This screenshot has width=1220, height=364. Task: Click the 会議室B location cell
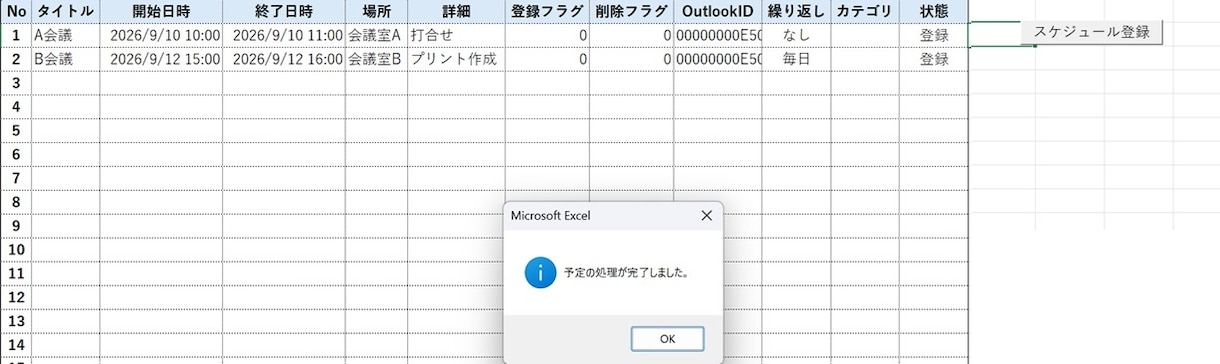(376, 59)
